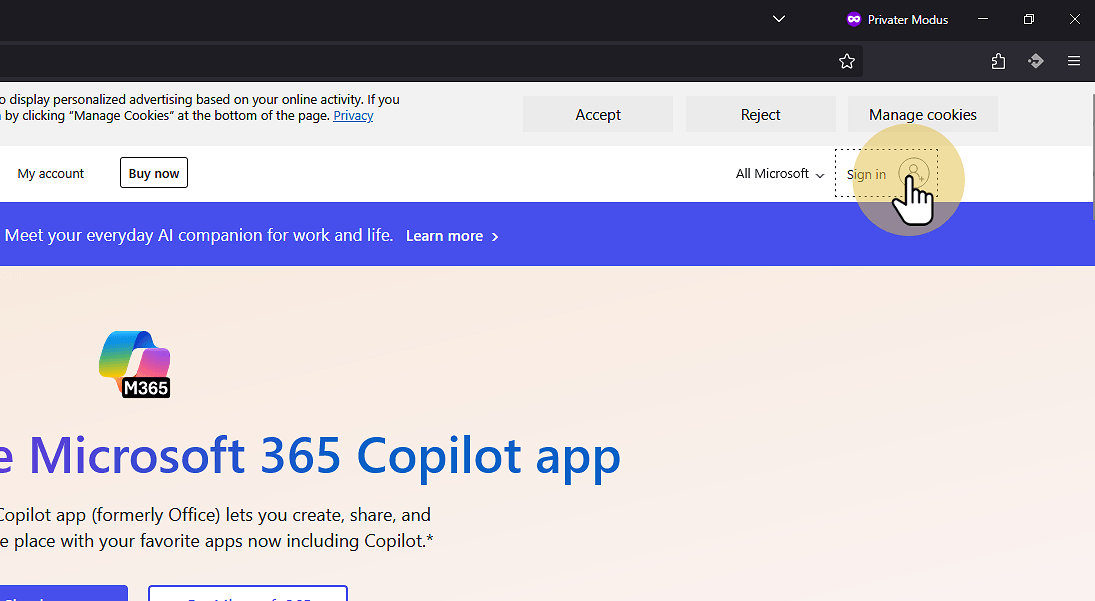Screen dimensions: 1095x601
Task: Reject the cookies in the banner
Action: (760, 115)
